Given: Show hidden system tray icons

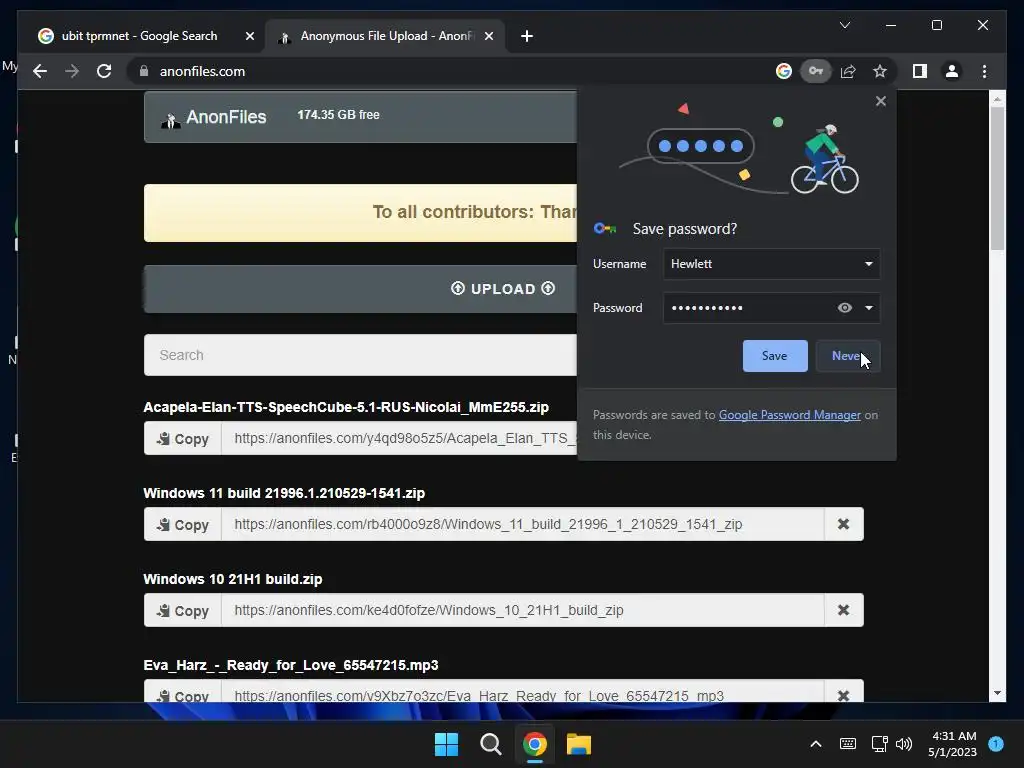Looking at the screenshot, I should click(x=816, y=744).
